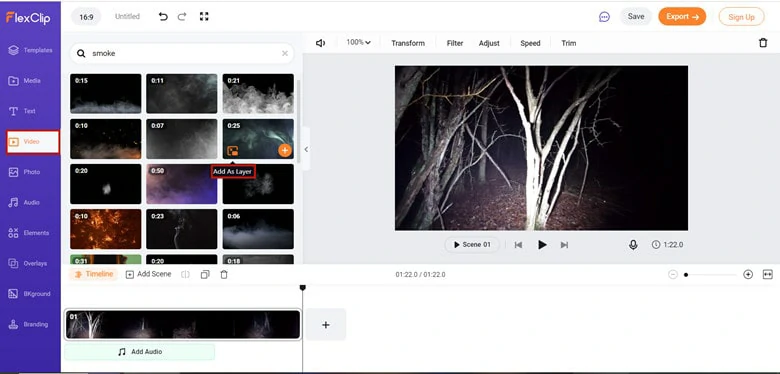Select the 0:23 smoke clip thumbnail
The width and height of the screenshot is (780, 374).
click(x=182, y=229)
